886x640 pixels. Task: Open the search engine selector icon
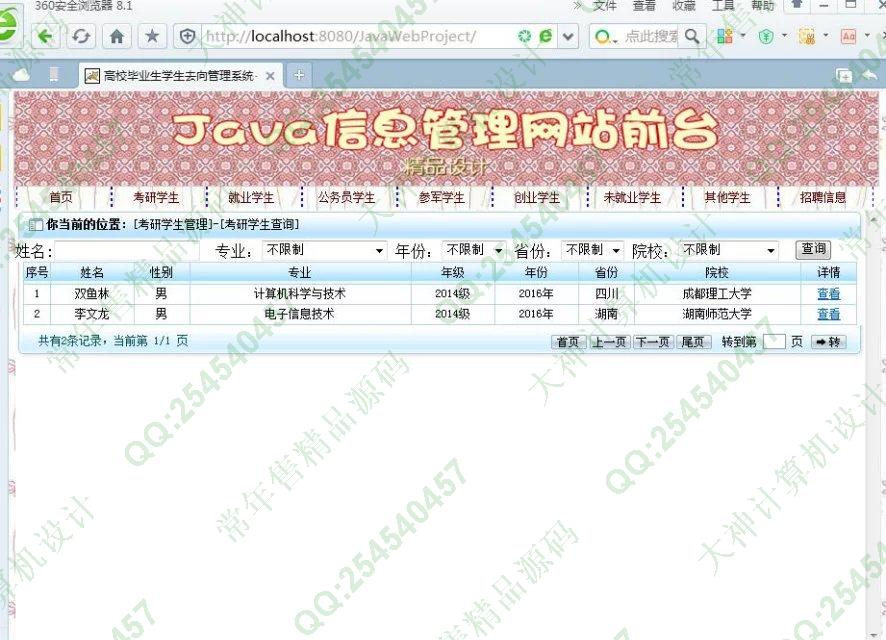coord(603,37)
